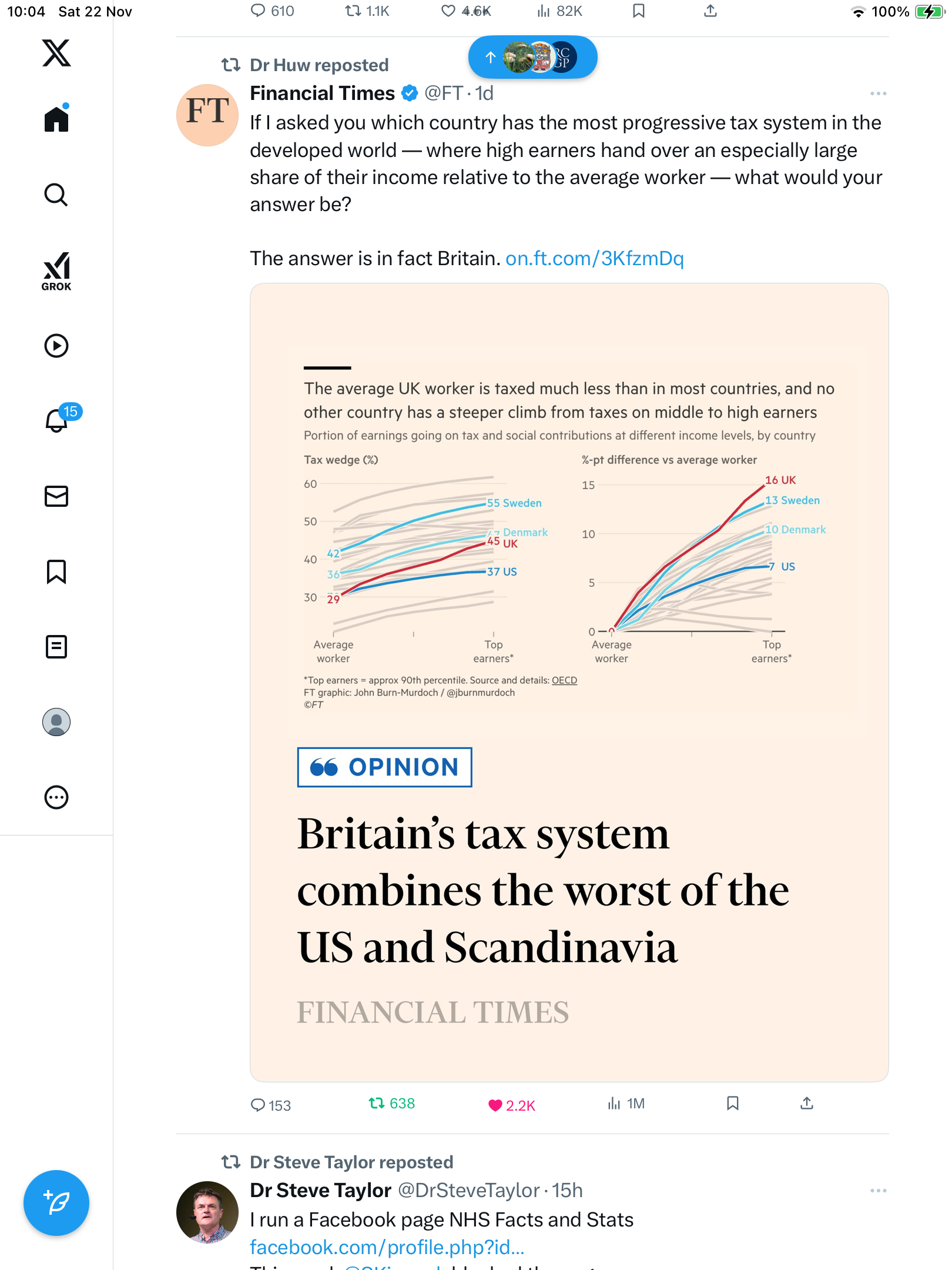Unlike the Financial Times post (2.2K)
The image size is (952, 1270).
[x=495, y=1105]
